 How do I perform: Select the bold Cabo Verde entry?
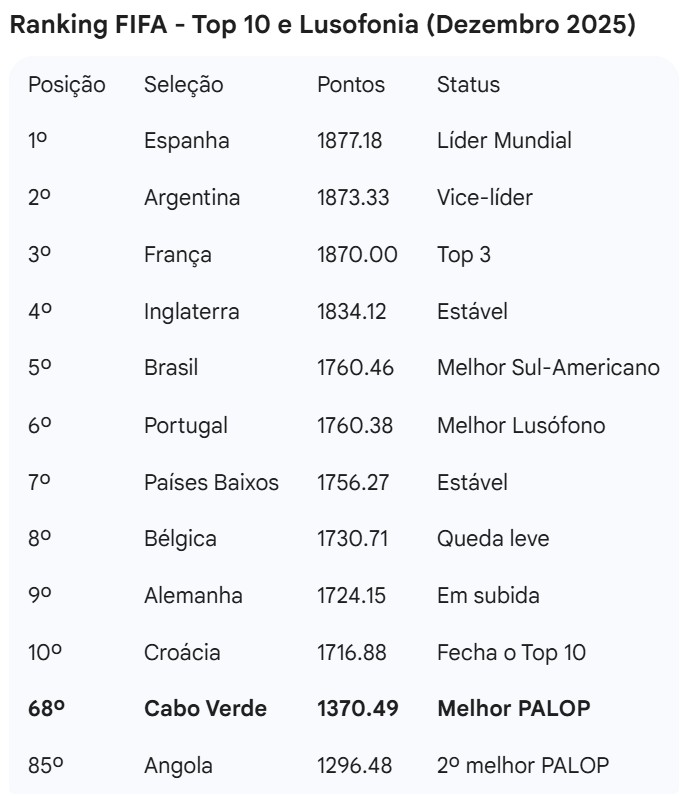coord(205,709)
